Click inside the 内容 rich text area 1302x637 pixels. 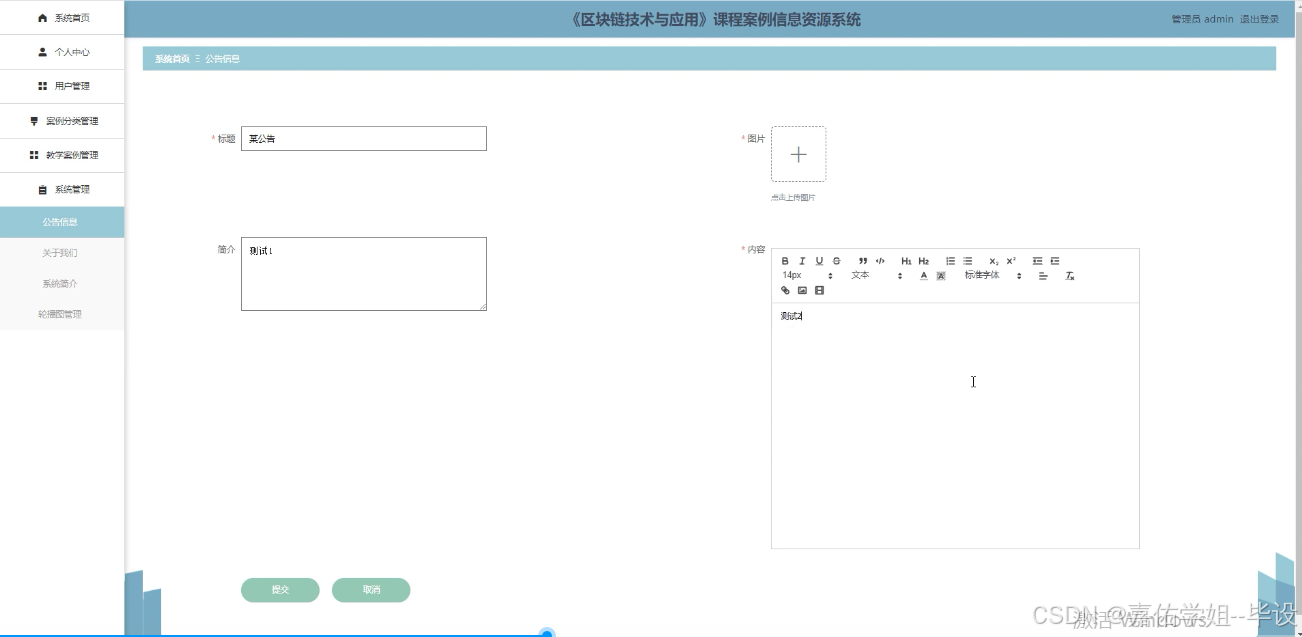955,425
